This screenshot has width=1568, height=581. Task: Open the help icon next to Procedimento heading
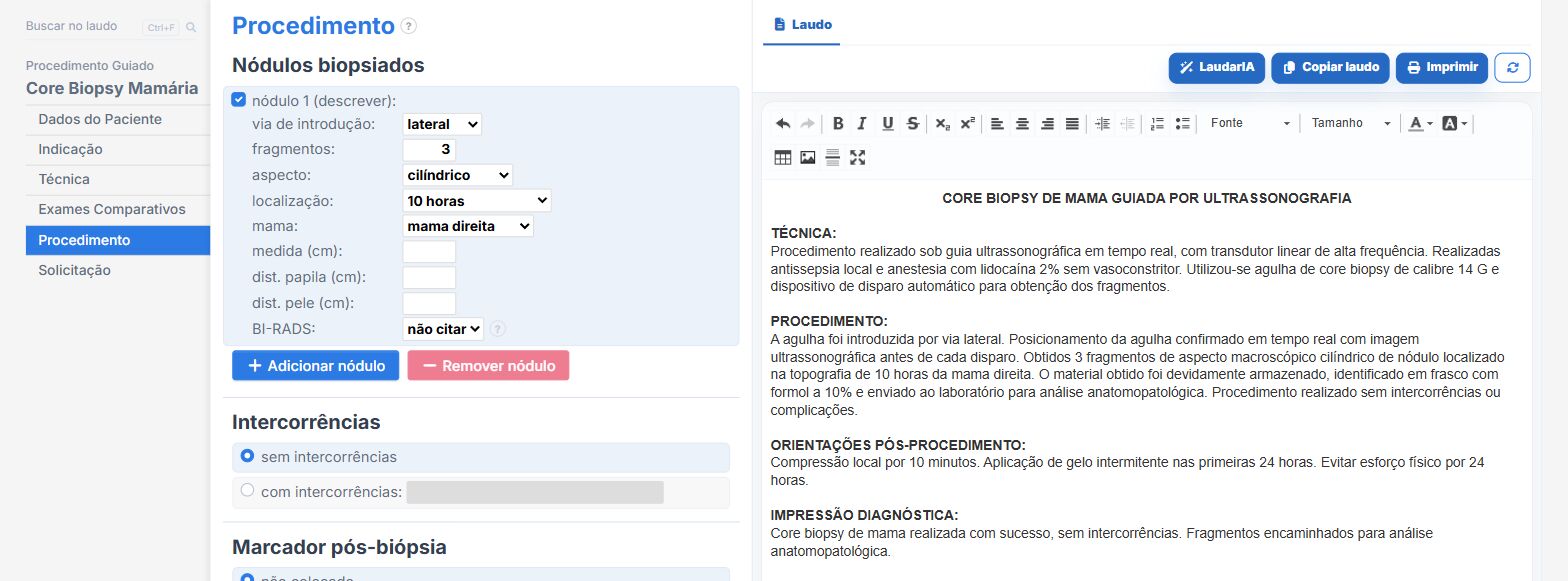tap(408, 27)
